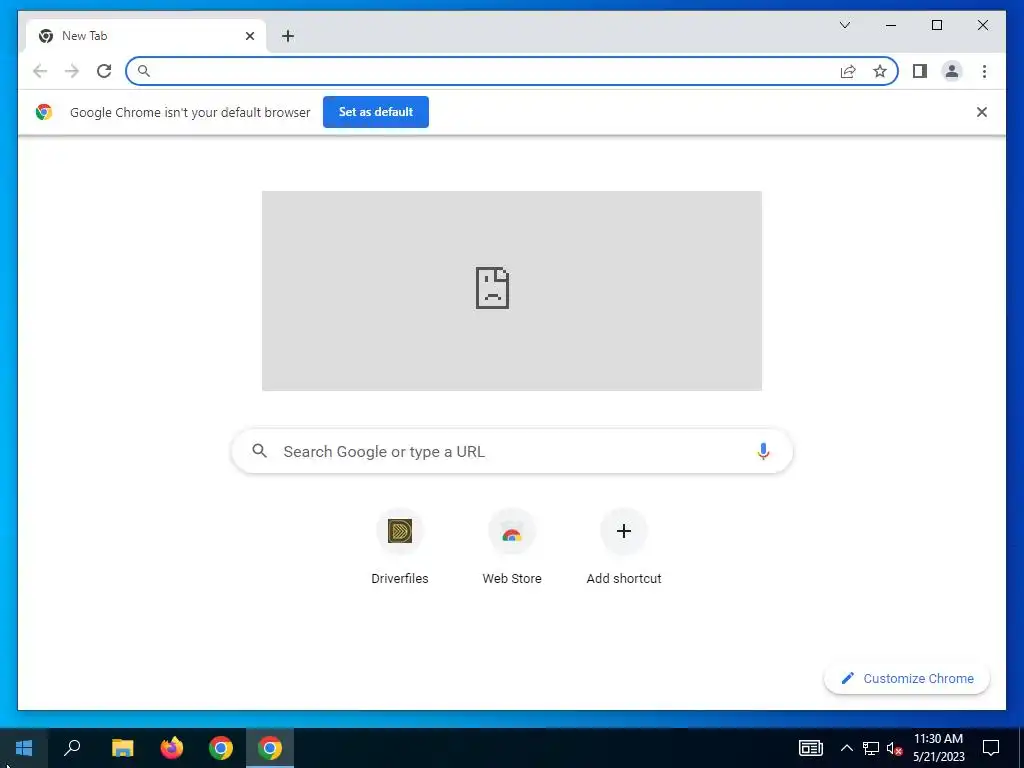Open the side panel icon
The image size is (1024, 768).
tap(920, 71)
